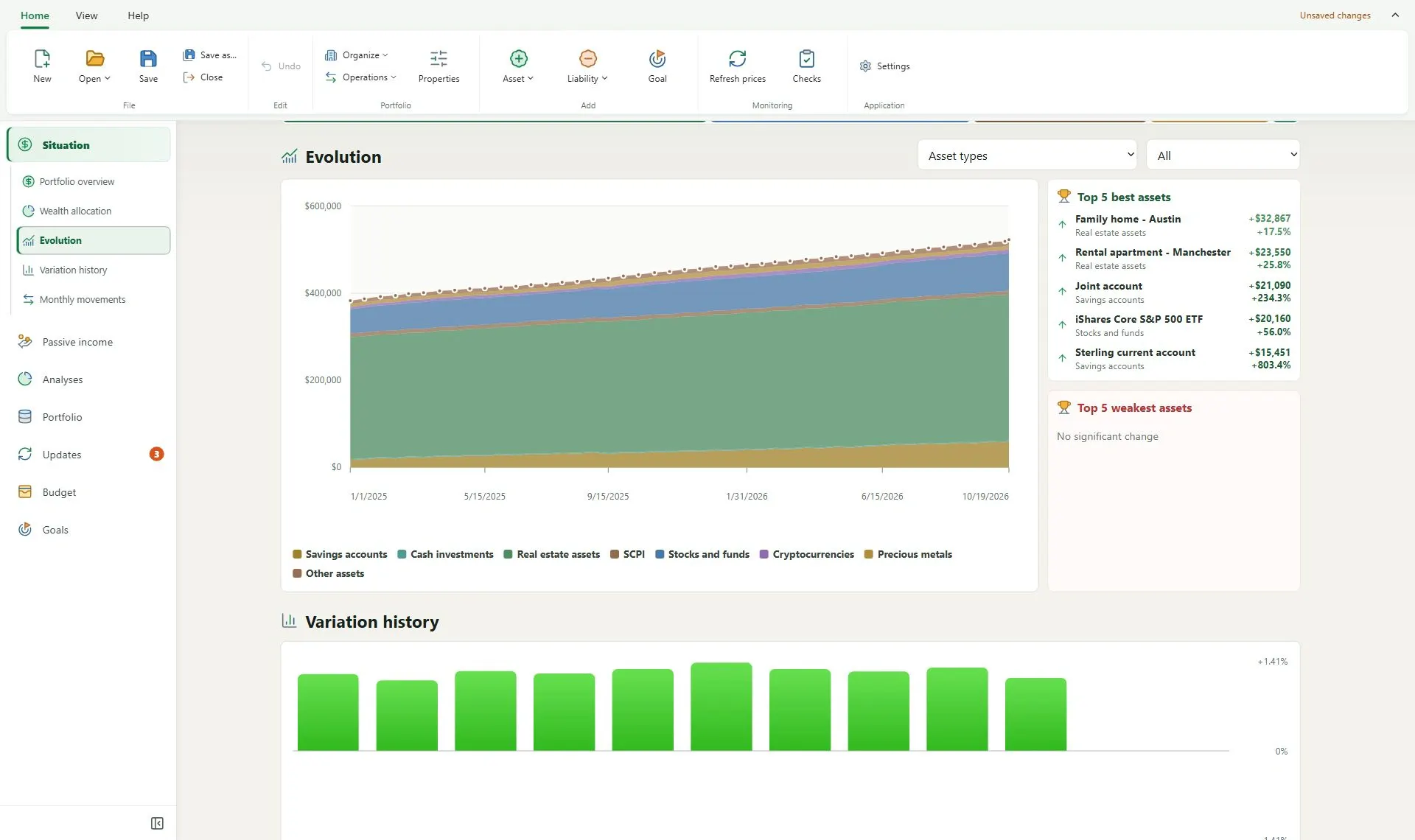Open Variation history page
This screenshot has width=1415, height=840.
click(93, 270)
